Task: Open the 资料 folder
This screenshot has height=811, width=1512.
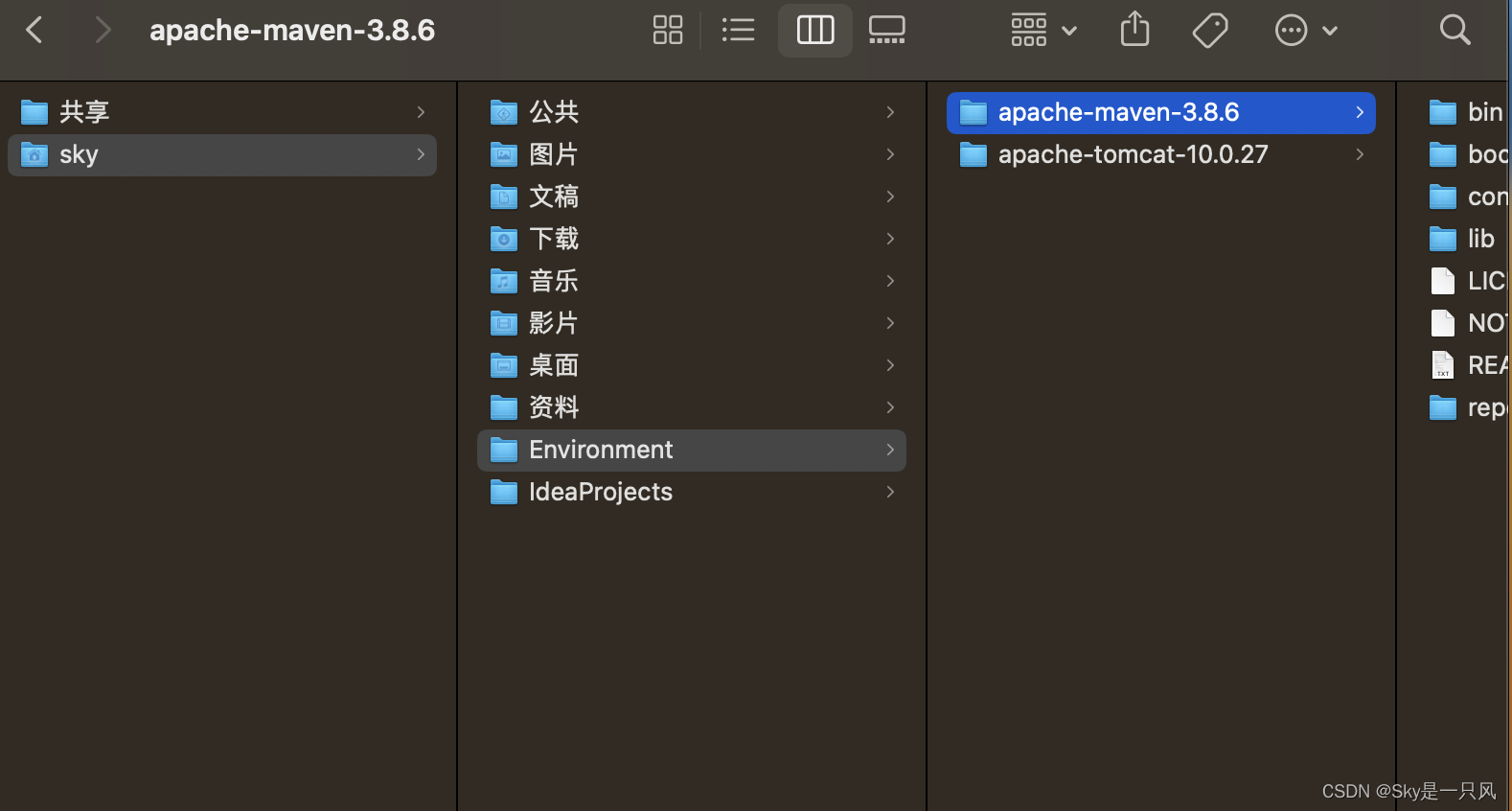Action: pos(692,407)
